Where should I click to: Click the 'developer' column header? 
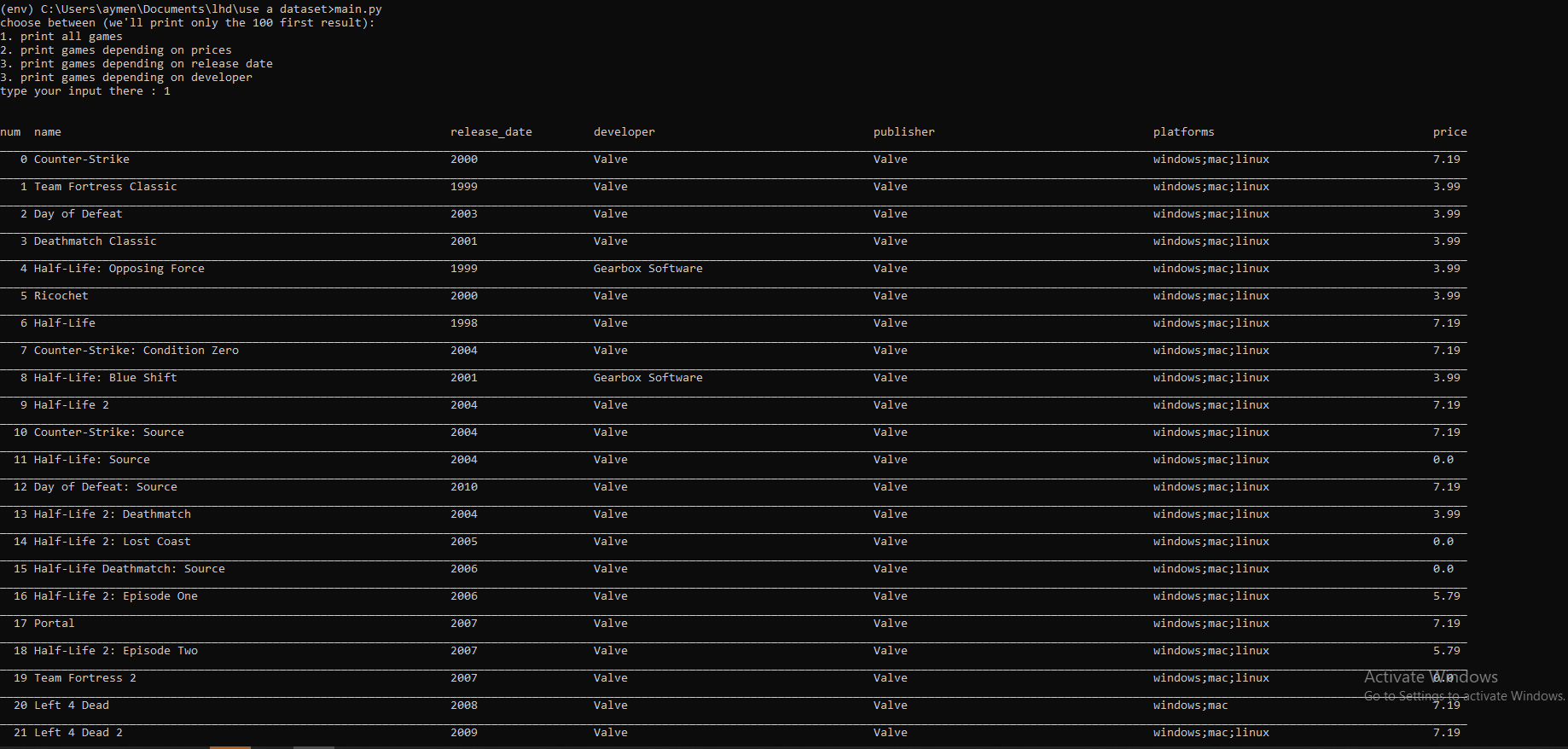tap(624, 132)
